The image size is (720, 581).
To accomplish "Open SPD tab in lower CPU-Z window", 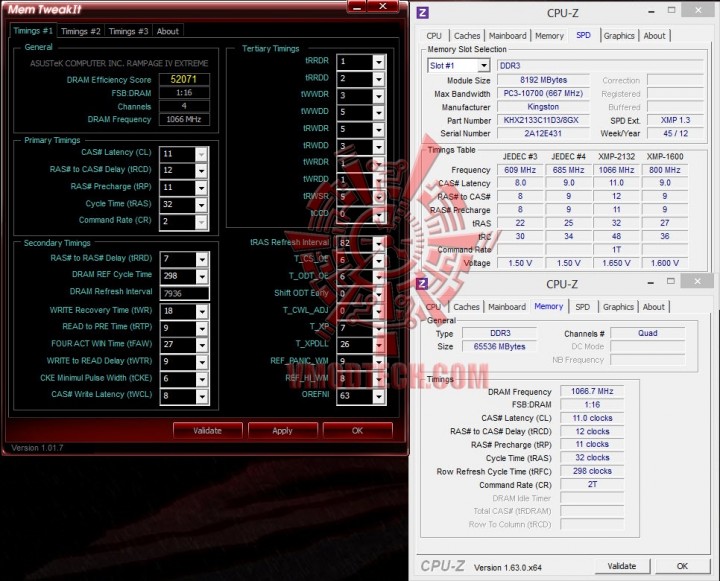I will 583,307.
